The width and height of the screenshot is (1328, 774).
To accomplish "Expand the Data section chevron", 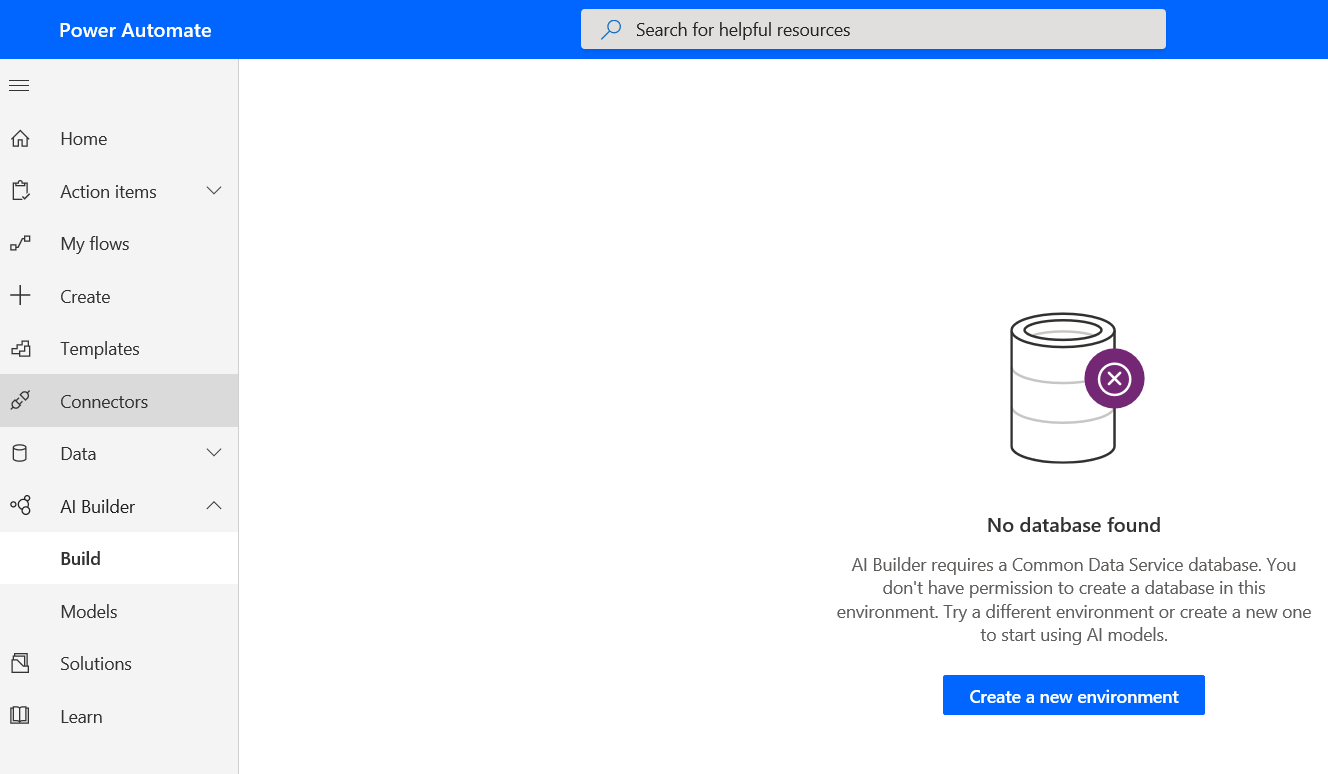I will [x=214, y=453].
